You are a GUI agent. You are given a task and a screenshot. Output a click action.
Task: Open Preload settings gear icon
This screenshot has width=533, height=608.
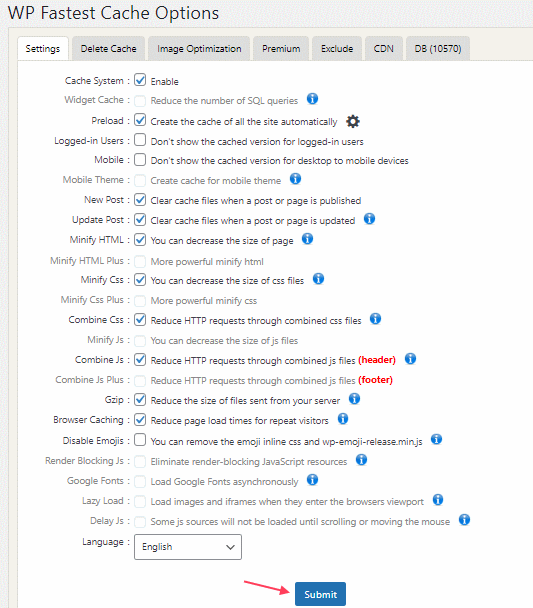[352, 121]
